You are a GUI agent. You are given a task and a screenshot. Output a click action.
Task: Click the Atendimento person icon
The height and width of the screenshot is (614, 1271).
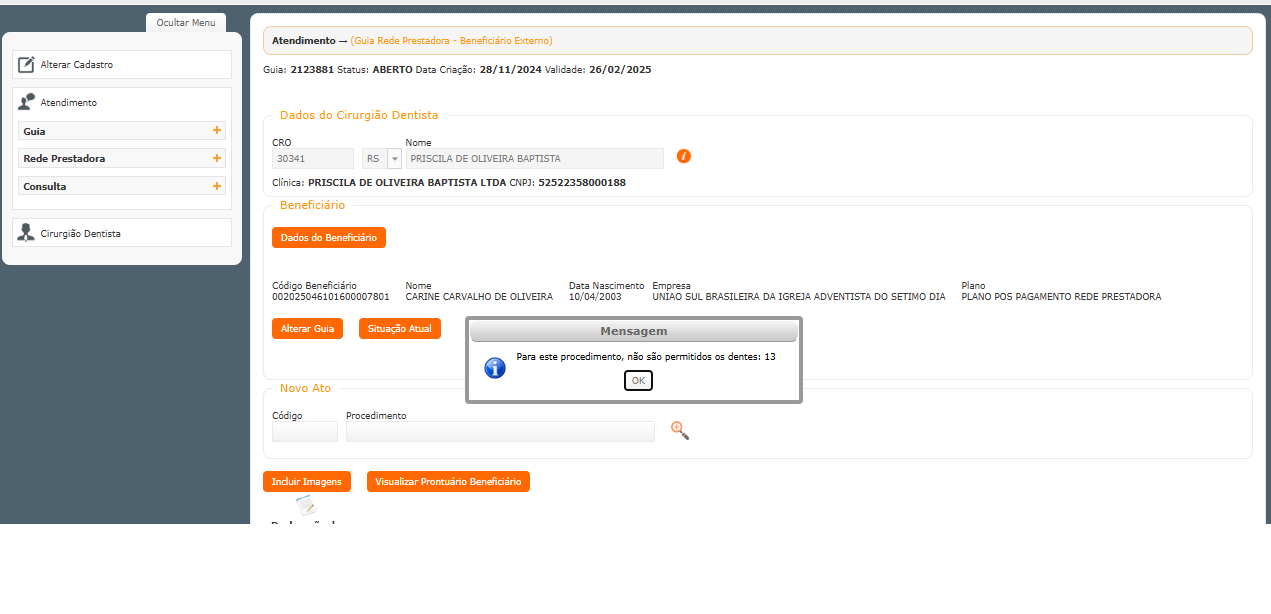pyautogui.click(x=26, y=102)
